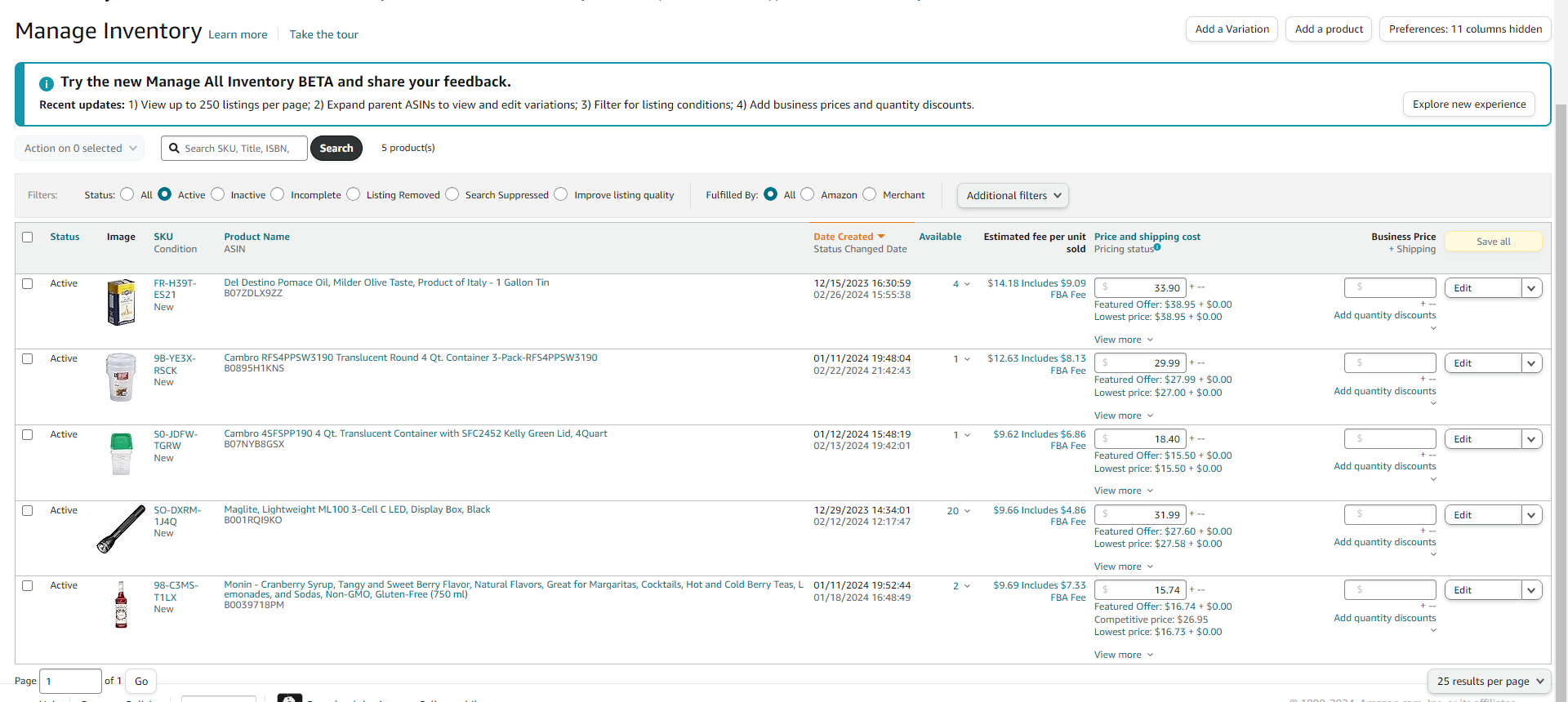Filter by Listing Removed status
The image size is (1568, 702).
(354, 194)
